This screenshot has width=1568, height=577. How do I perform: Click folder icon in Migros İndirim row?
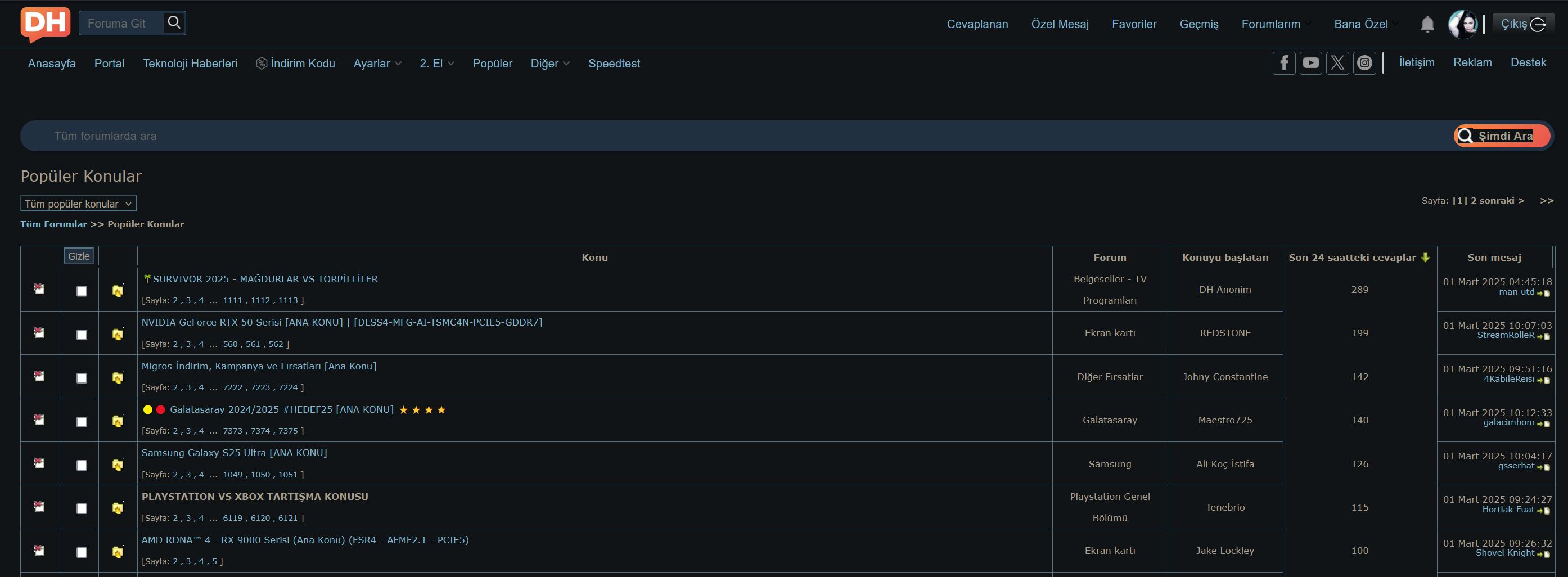pos(118,377)
